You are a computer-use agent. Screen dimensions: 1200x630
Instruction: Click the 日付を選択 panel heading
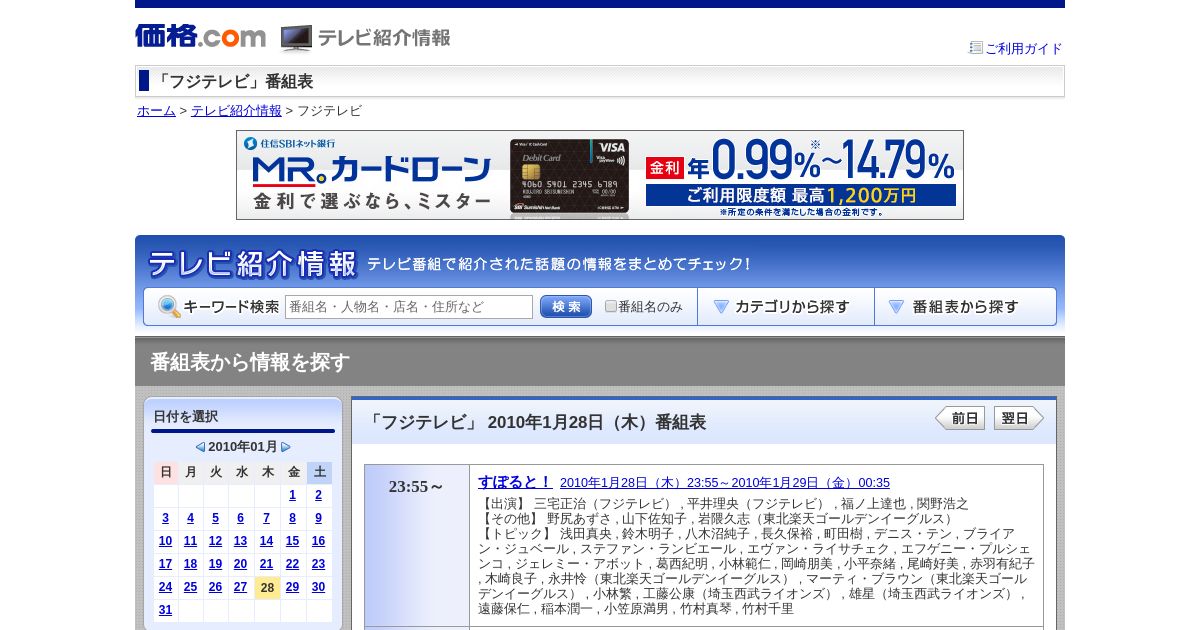tap(186, 416)
